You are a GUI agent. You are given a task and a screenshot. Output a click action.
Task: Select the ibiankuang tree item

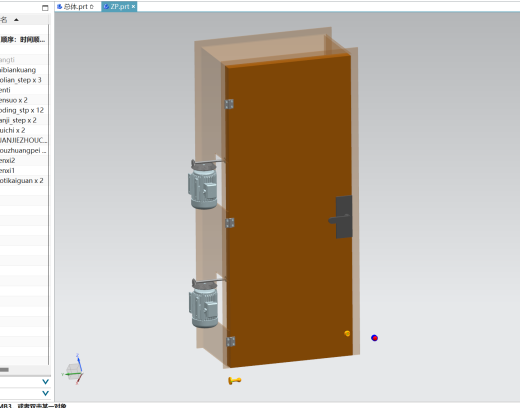(24, 70)
